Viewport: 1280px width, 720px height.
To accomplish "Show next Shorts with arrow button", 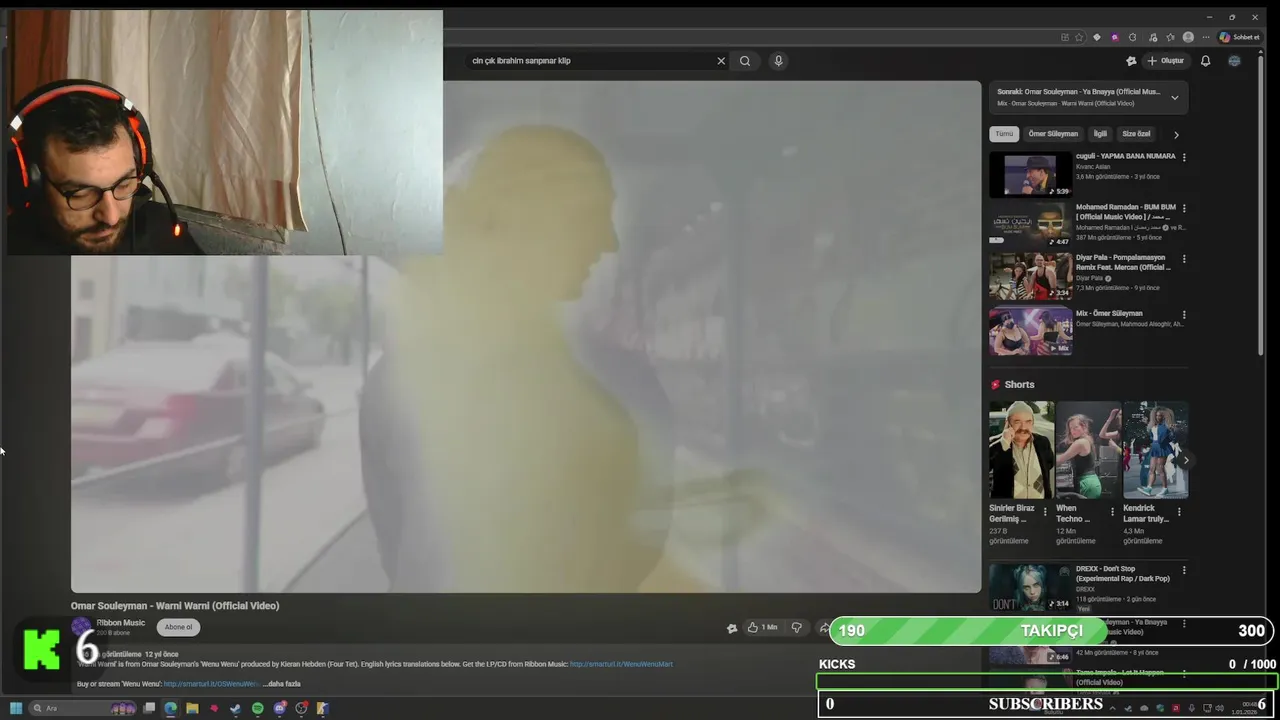I will (x=1184, y=459).
